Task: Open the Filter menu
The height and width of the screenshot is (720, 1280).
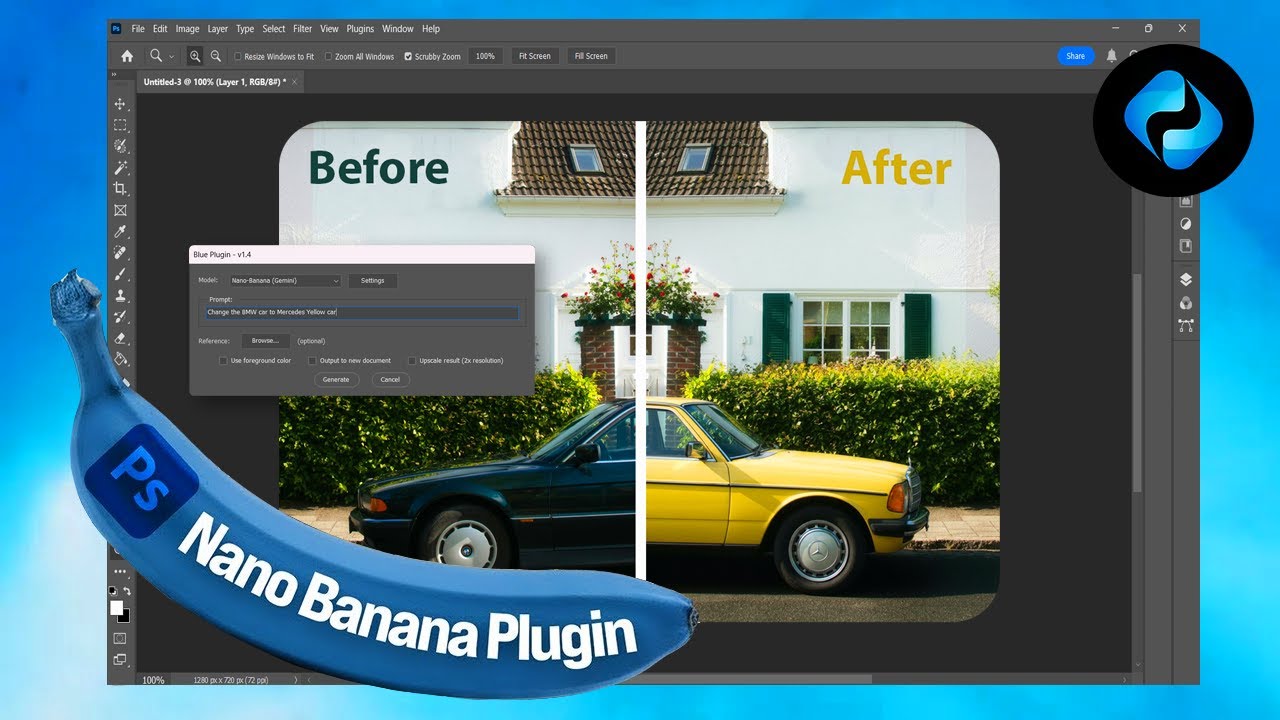Action: [302, 29]
